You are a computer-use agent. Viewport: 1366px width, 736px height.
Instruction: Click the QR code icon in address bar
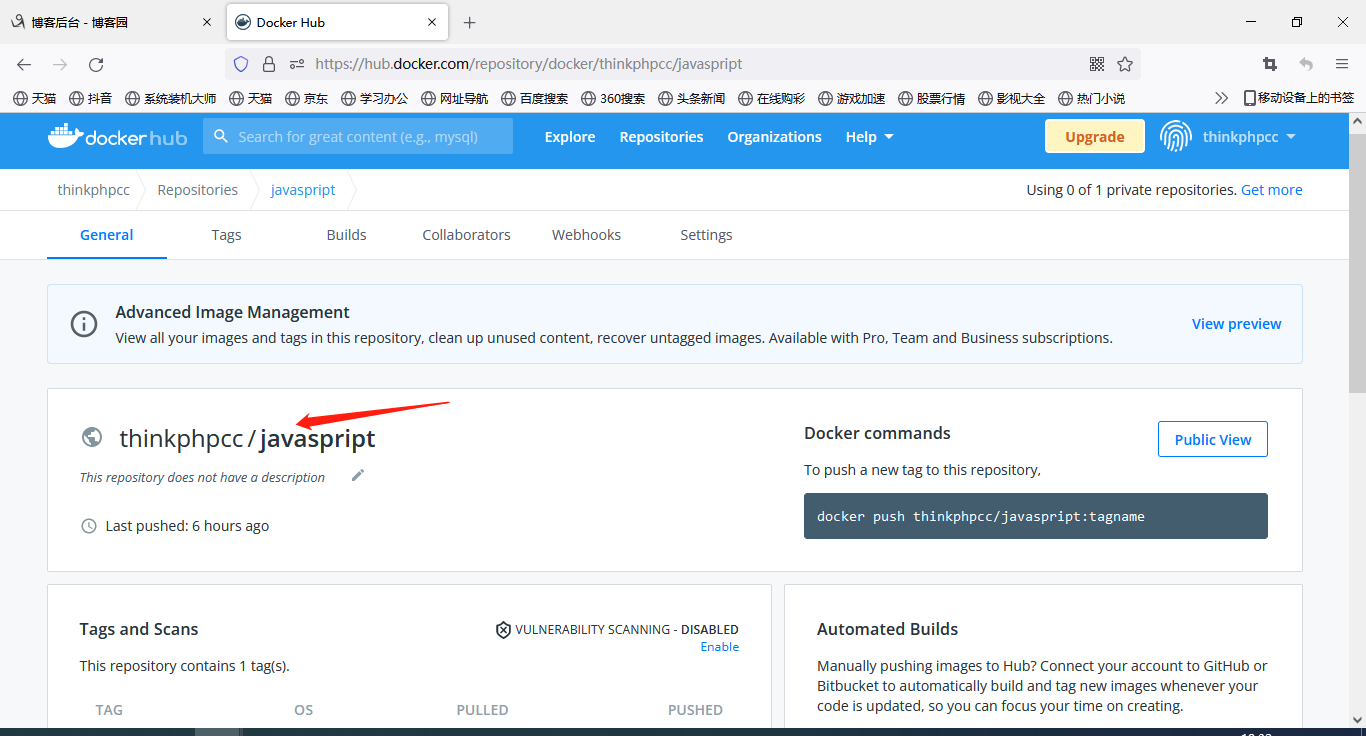[x=1097, y=64]
